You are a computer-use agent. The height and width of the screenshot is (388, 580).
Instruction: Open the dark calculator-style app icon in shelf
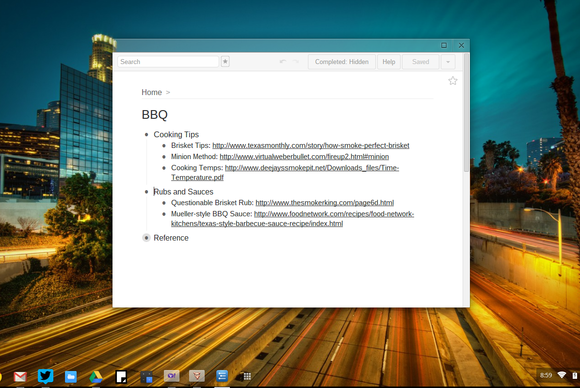click(x=146, y=377)
